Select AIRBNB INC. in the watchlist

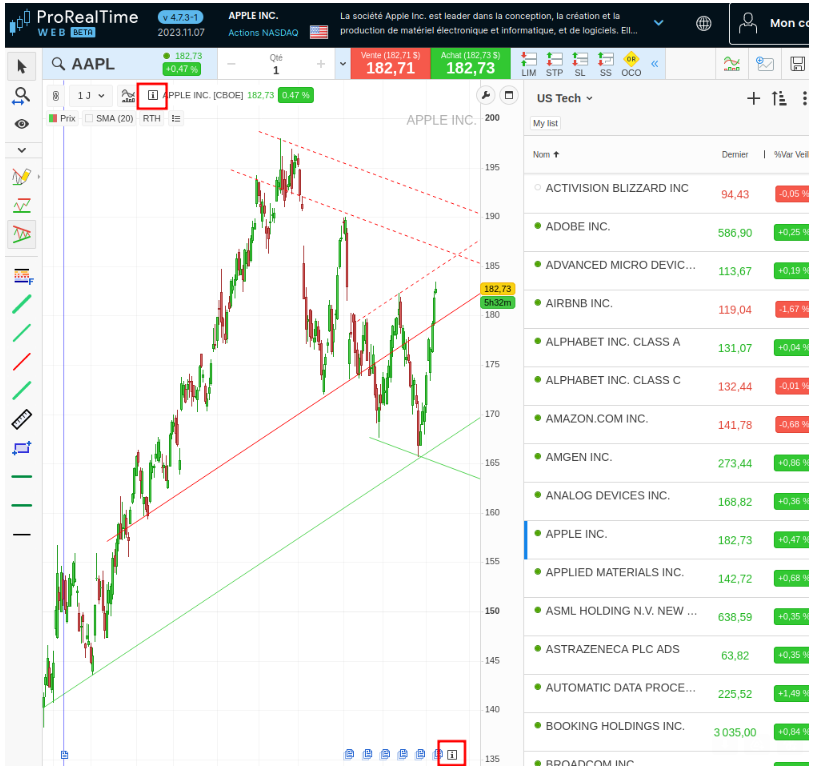666,309
